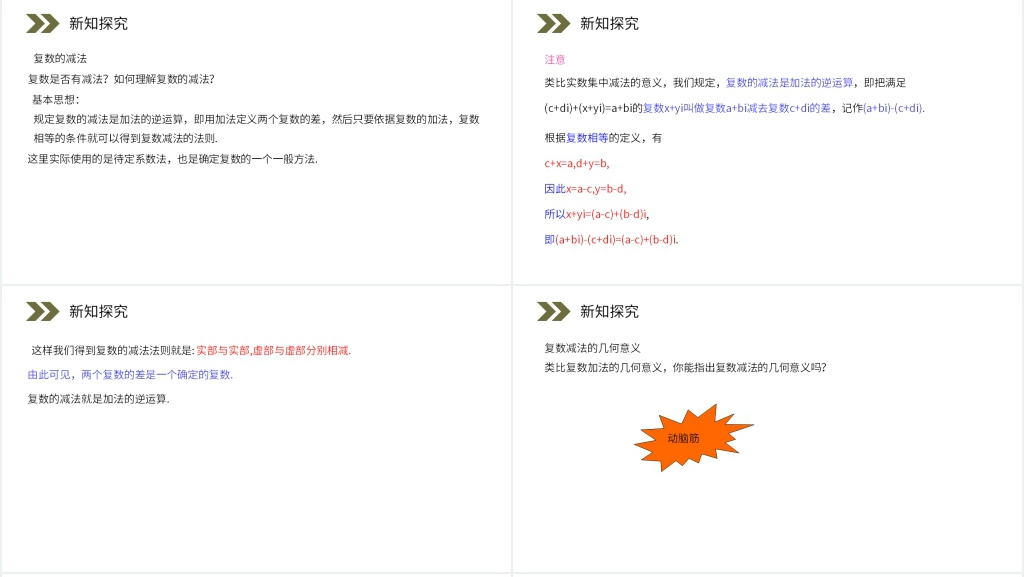Viewport: 1024px width, 577px height.
Task: Click the equation '(c+di)+(x+yi)=a+bi'
Action: pyautogui.click(x=588, y=108)
